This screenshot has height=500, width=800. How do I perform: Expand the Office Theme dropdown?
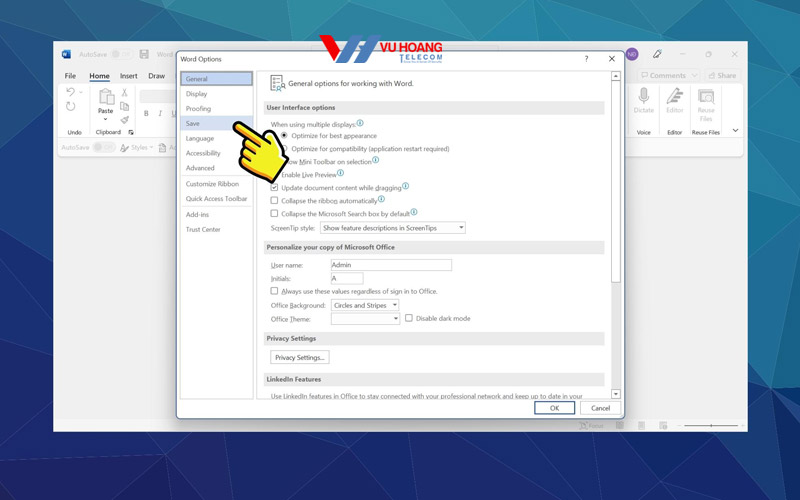(x=365, y=319)
